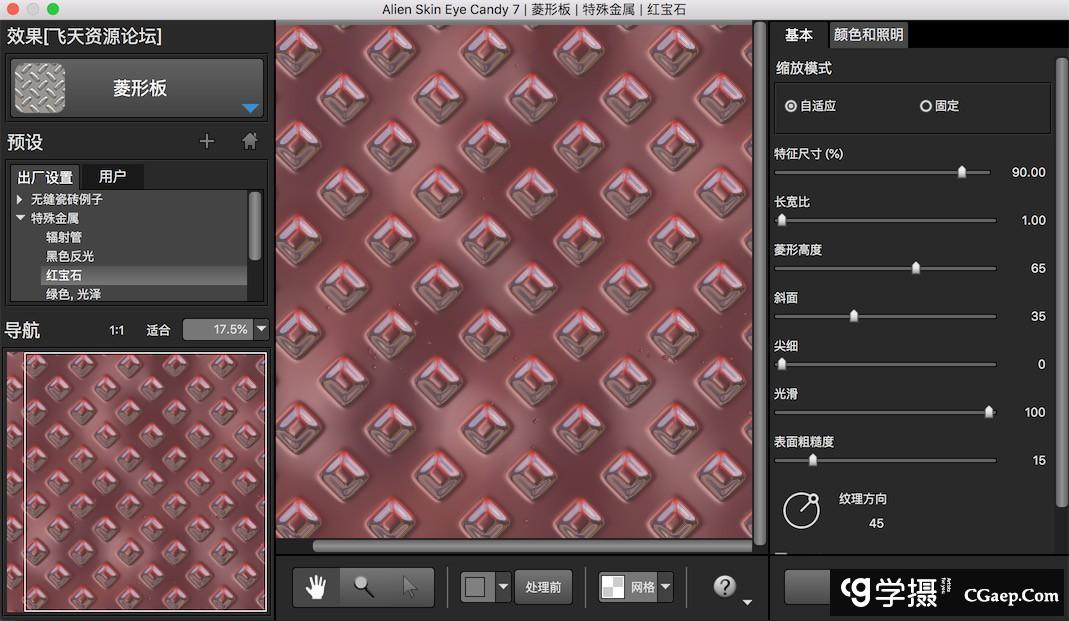Select the Zoom magnifier tool
Viewport: 1069px width, 621px height.
(364, 587)
